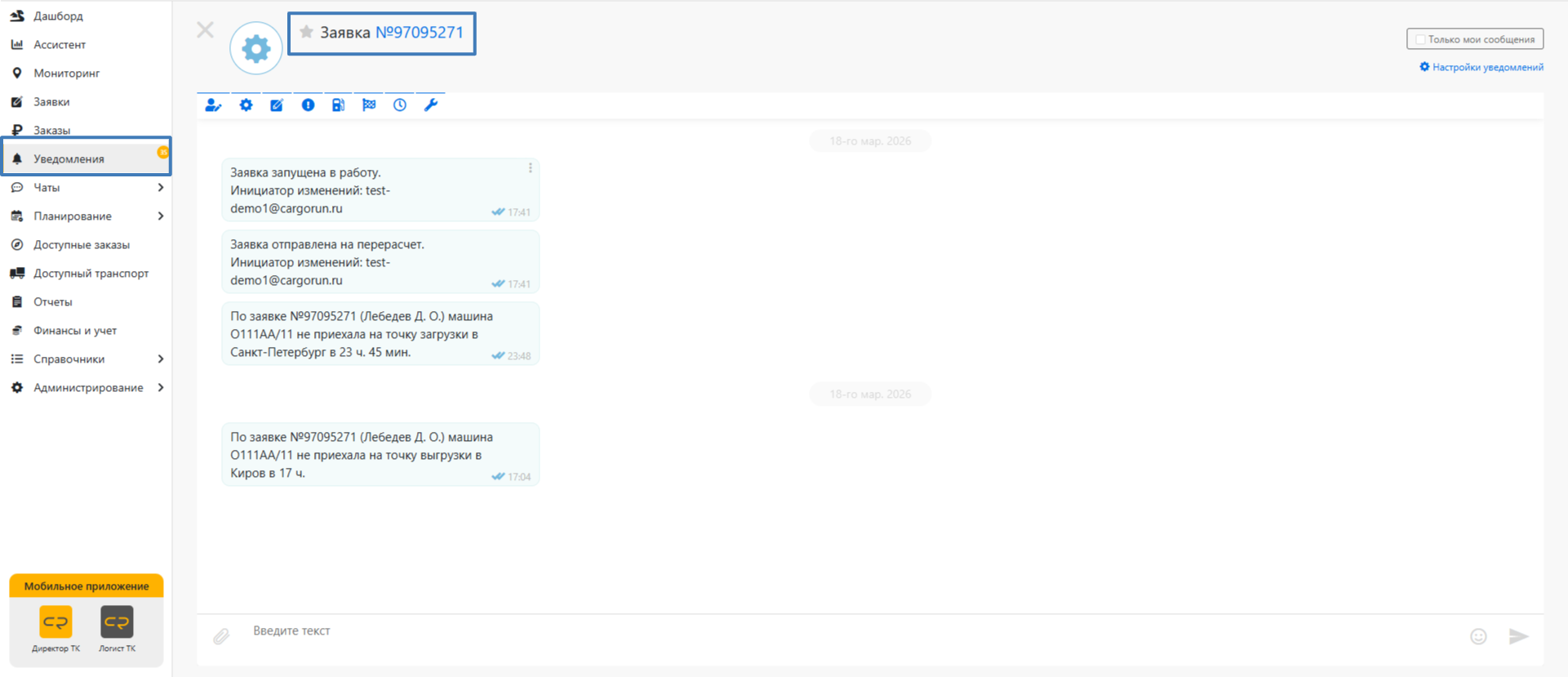
Task: Open the Логист ТК app icon
Action: click(x=117, y=622)
